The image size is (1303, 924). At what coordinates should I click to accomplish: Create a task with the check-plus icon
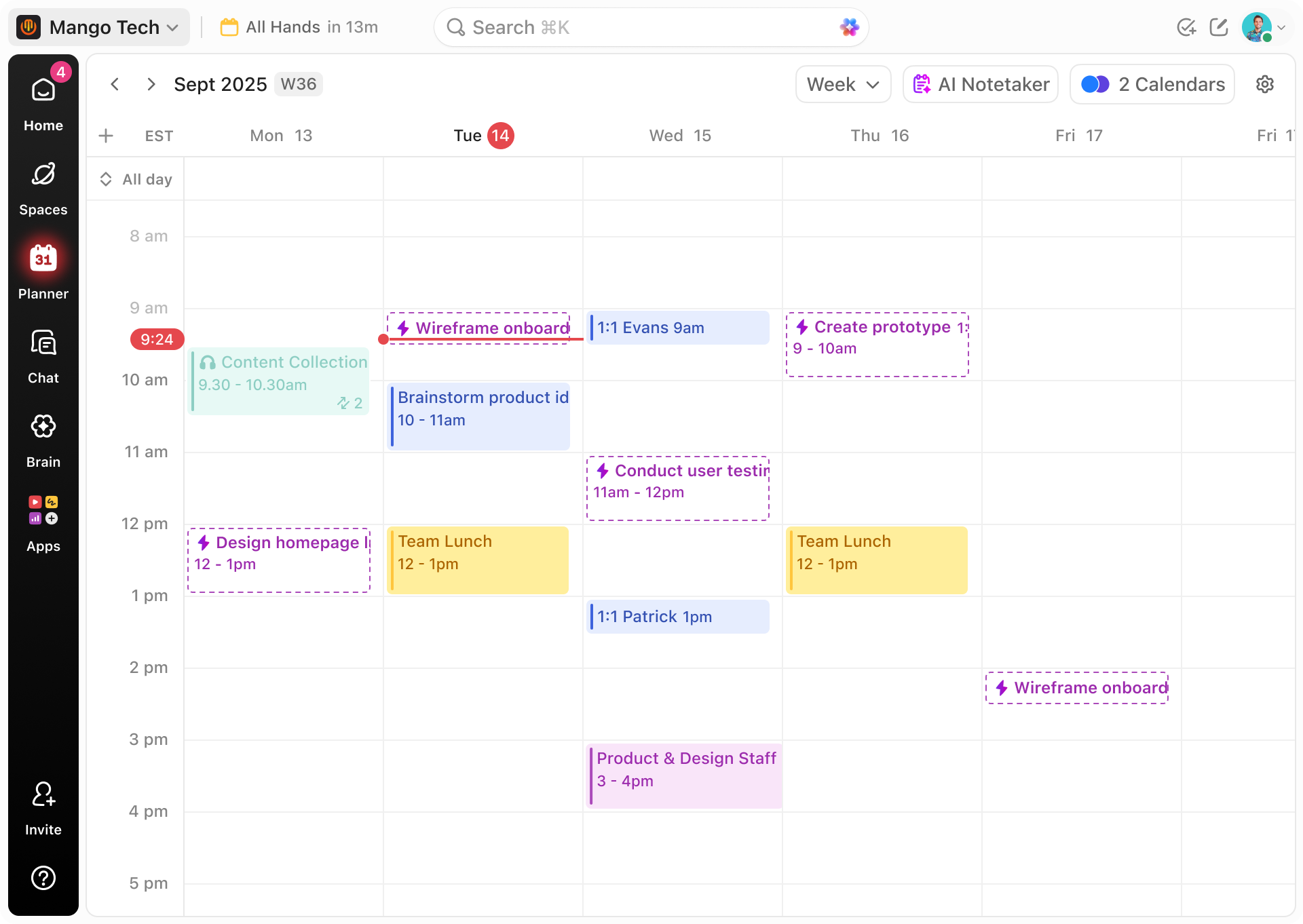click(x=1187, y=27)
